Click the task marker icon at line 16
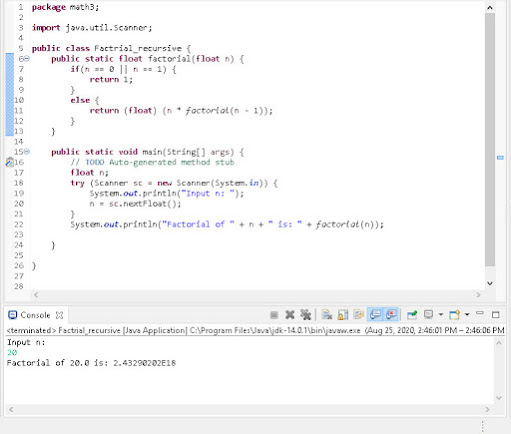The height and width of the screenshot is (434, 511). click(9, 162)
